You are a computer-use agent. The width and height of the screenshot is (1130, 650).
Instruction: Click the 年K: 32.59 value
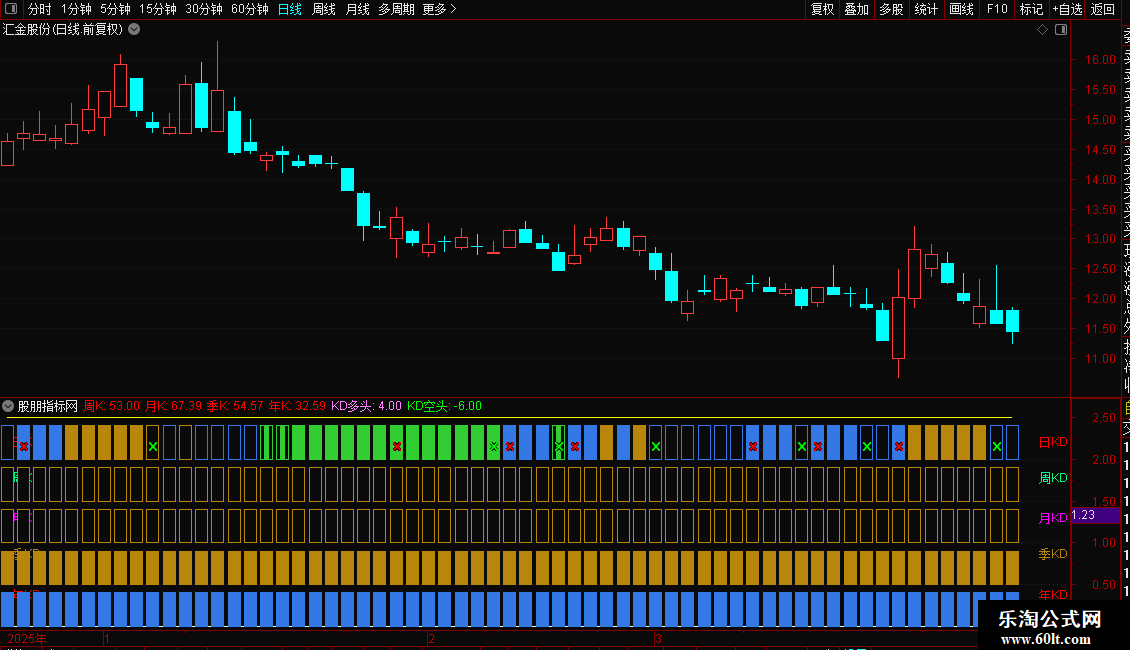point(297,406)
